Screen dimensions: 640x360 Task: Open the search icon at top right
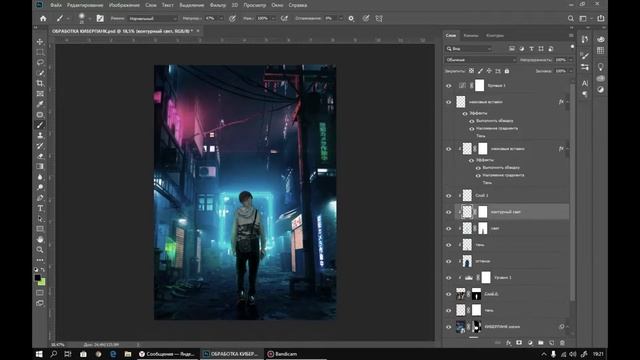click(x=571, y=18)
